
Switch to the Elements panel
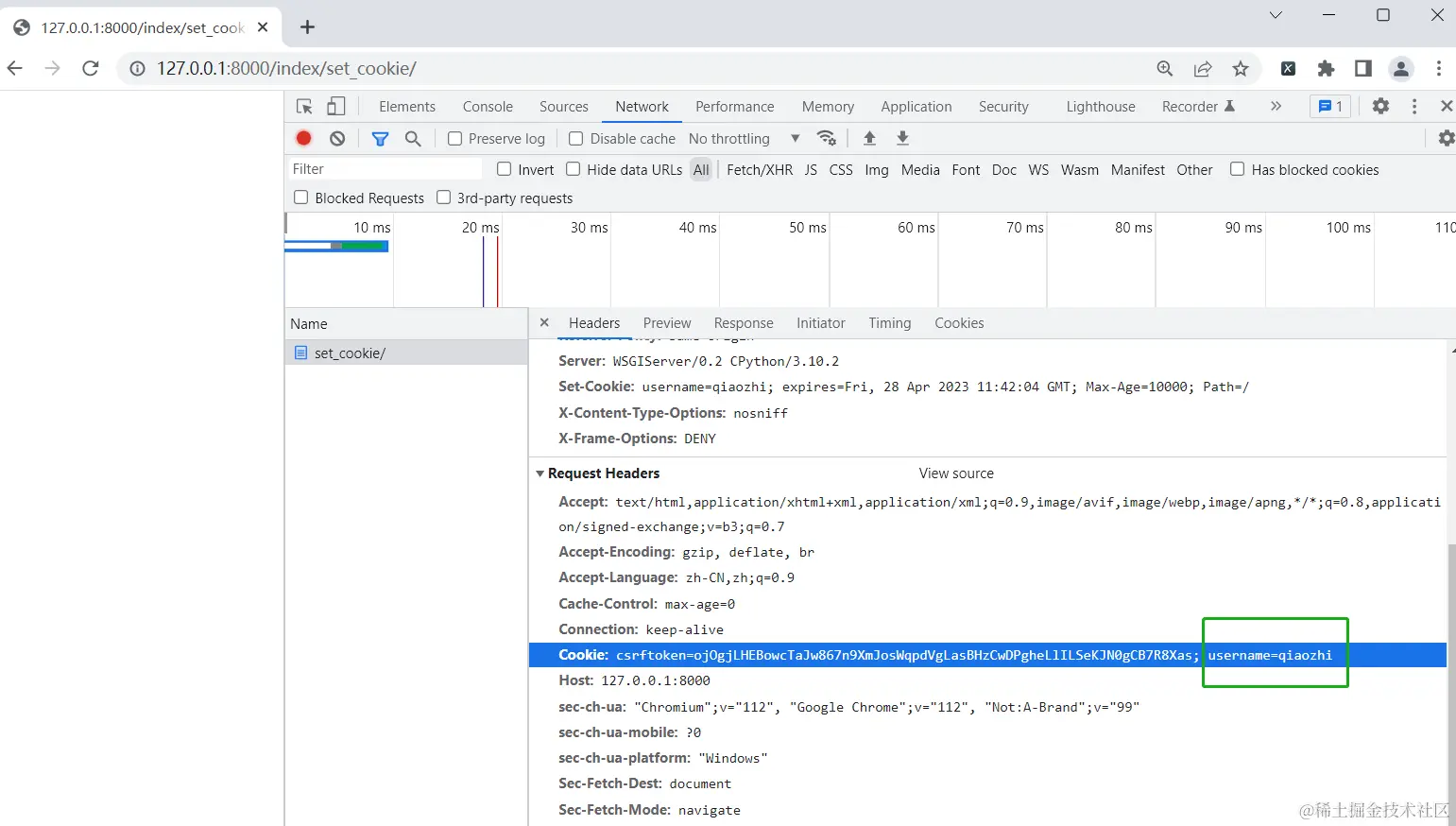tap(407, 107)
